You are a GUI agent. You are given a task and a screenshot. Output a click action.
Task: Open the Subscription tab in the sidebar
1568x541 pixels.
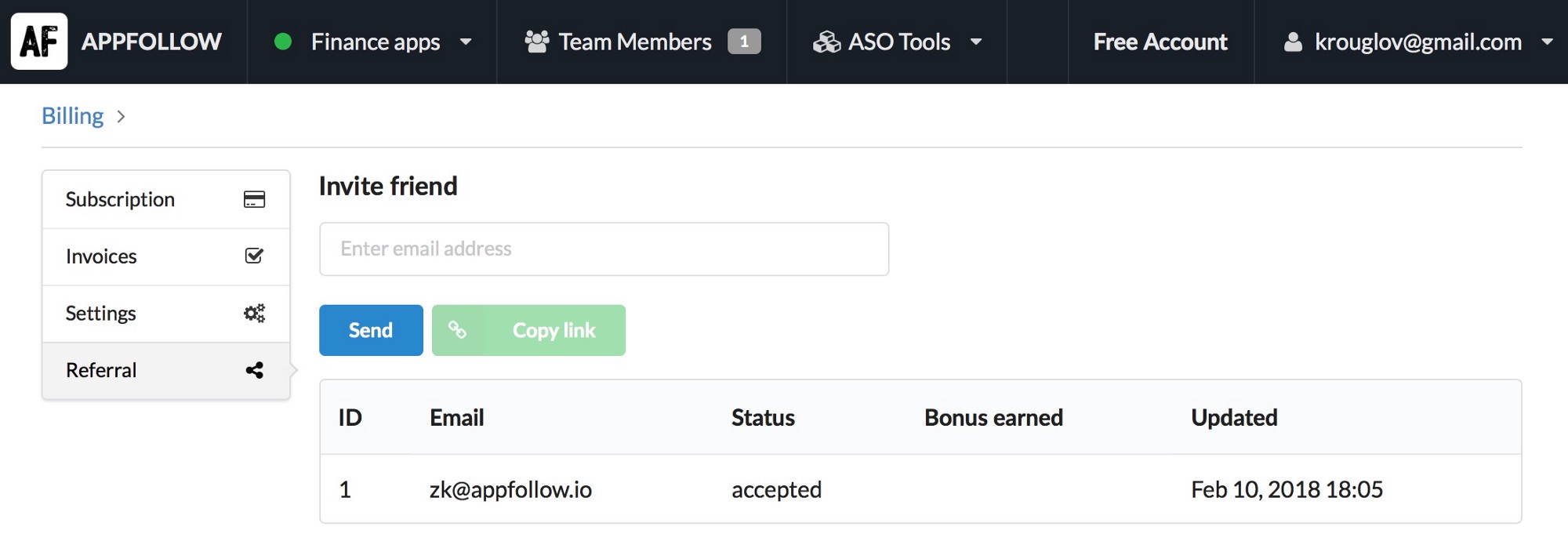120,199
